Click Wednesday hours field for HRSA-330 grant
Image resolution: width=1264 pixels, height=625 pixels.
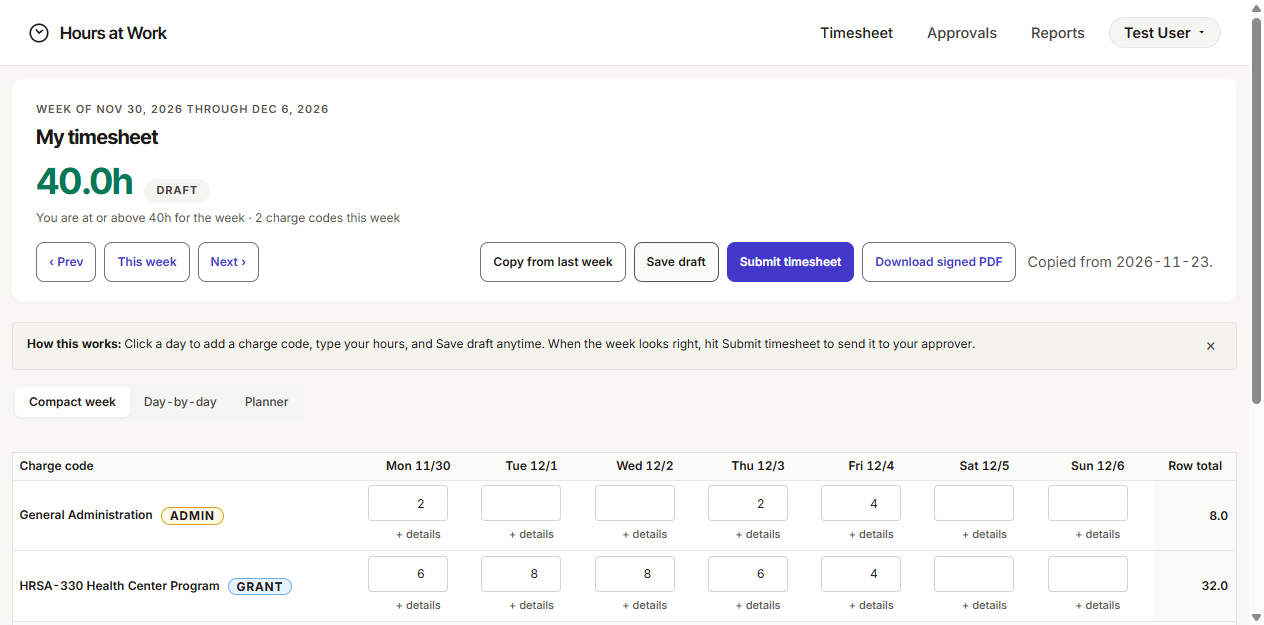pyautogui.click(x=635, y=574)
